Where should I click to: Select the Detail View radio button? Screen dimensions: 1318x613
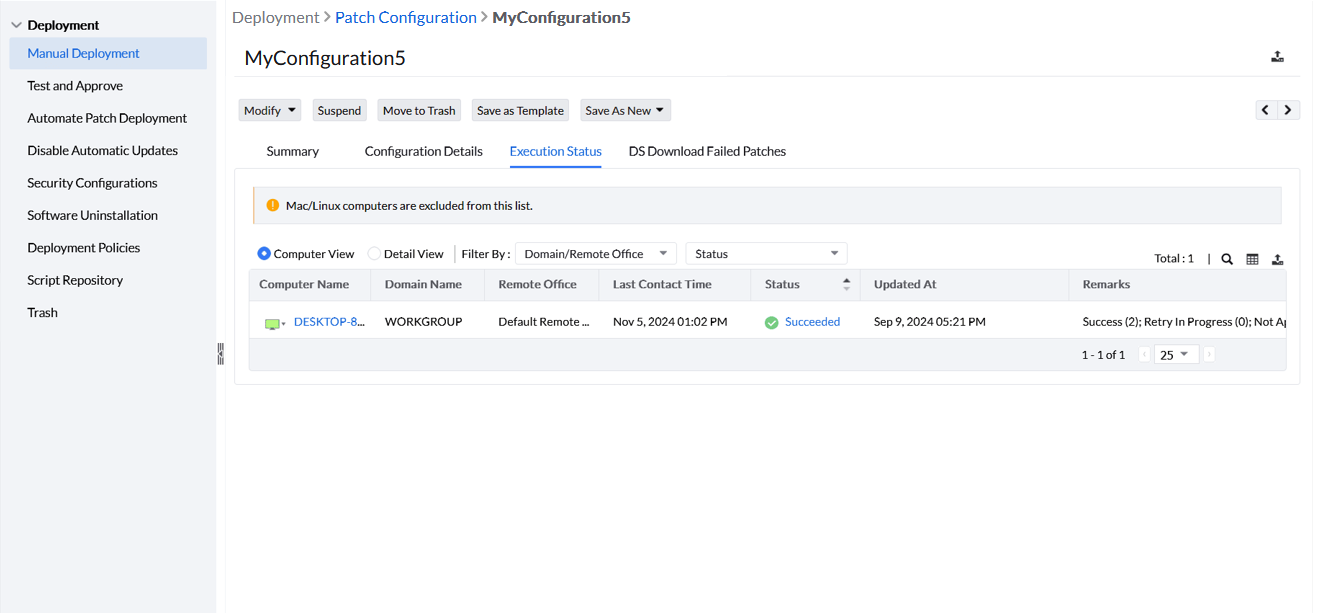pos(374,254)
